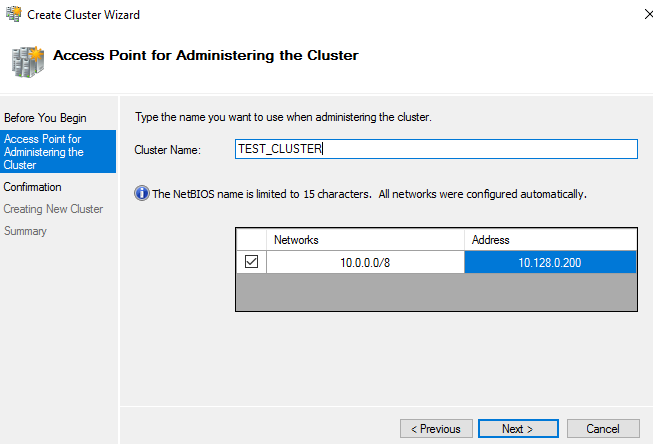Open the Before You Begin step
This screenshot has width=653, height=444.
pos(45,118)
